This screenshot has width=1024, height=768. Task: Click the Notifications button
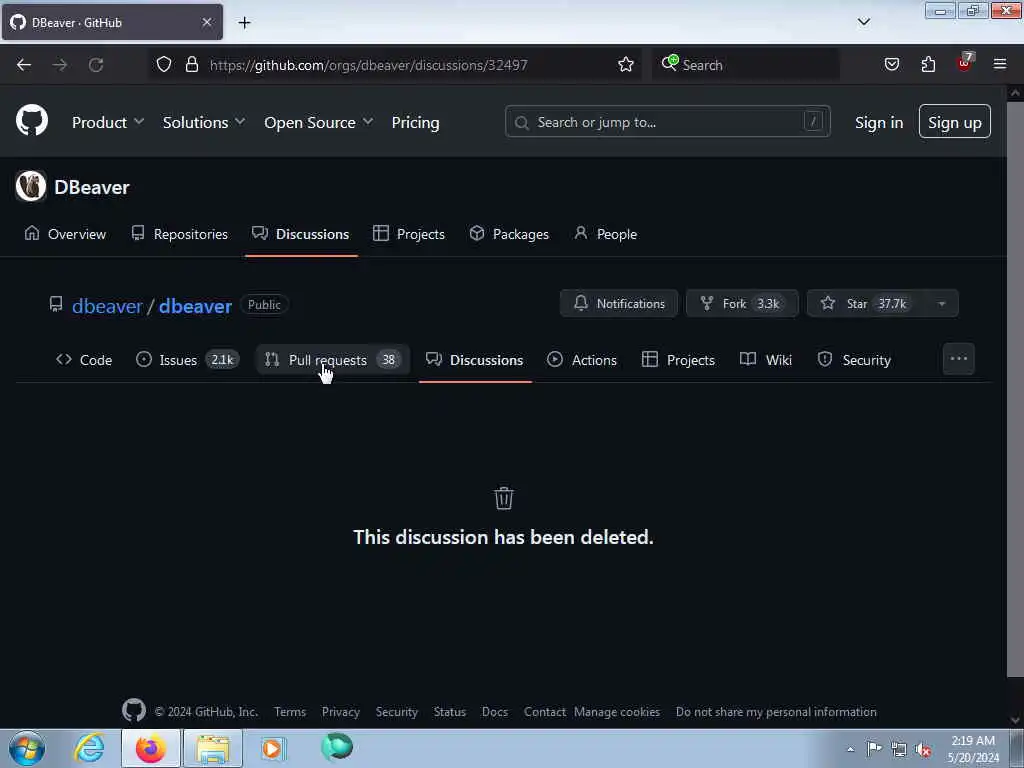[619, 303]
